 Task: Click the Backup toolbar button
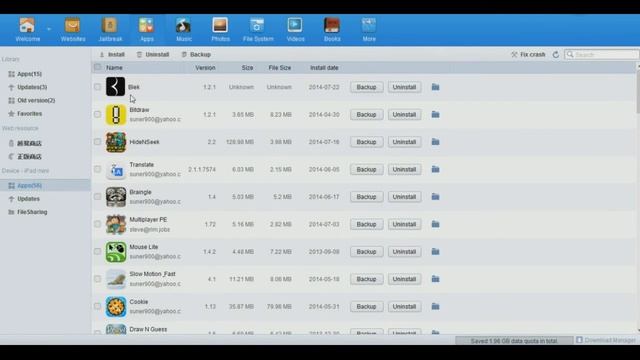click(196, 54)
